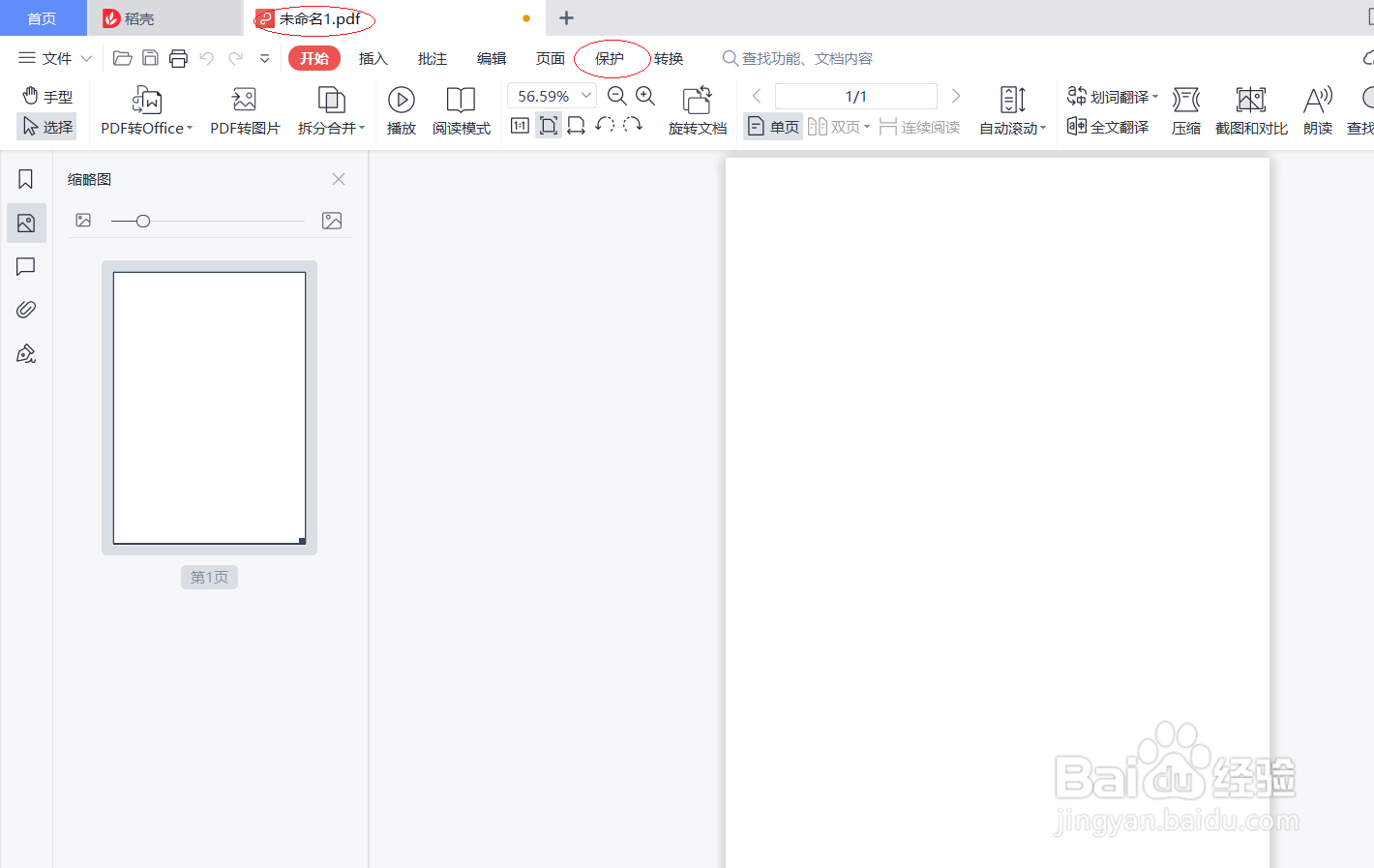This screenshot has width=1374, height=868.
Task: Click large thumbnail size icon
Action: point(332,221)
